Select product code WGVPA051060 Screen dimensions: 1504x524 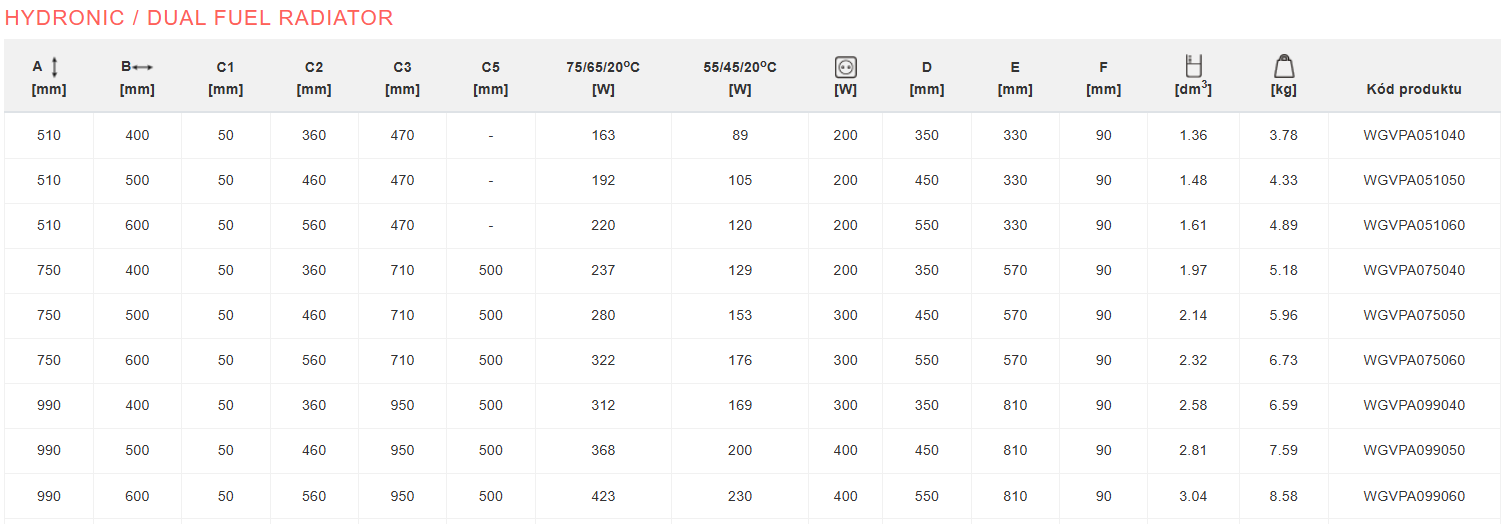[x=1414, y=225]
